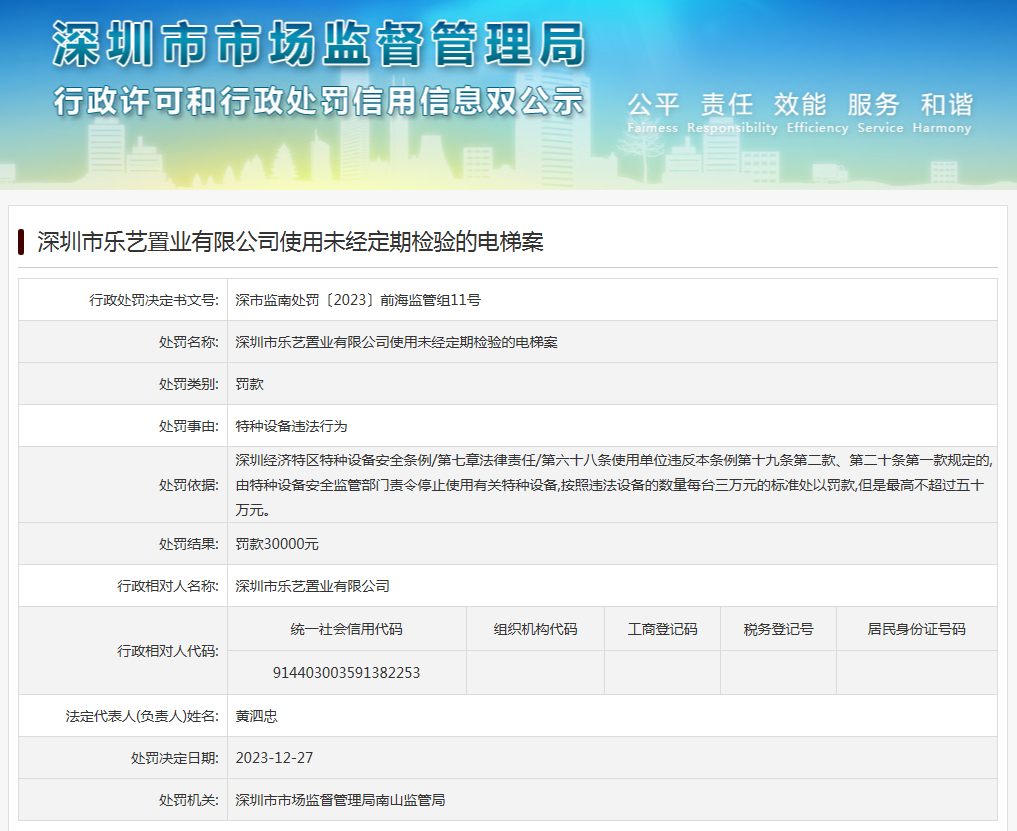Click the authority 深圳市市场监督管理局南山监管局
The height and width of the screenshot is (831, 1017).
[341, 800]
